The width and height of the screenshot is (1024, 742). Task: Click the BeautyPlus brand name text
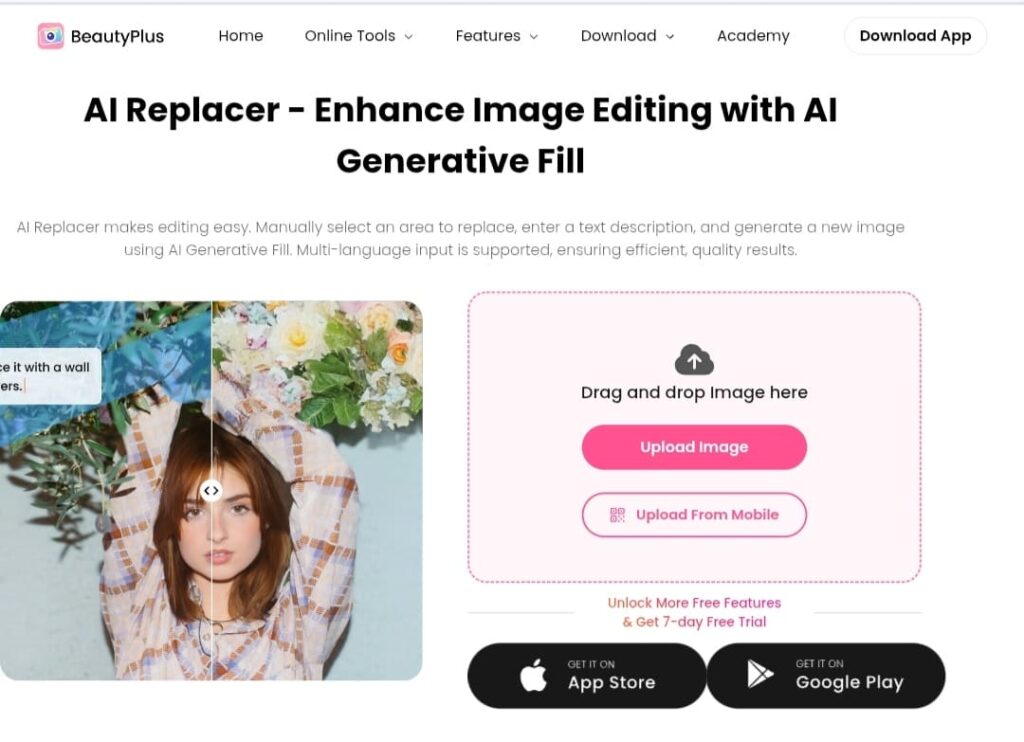[x=118, y=37]
